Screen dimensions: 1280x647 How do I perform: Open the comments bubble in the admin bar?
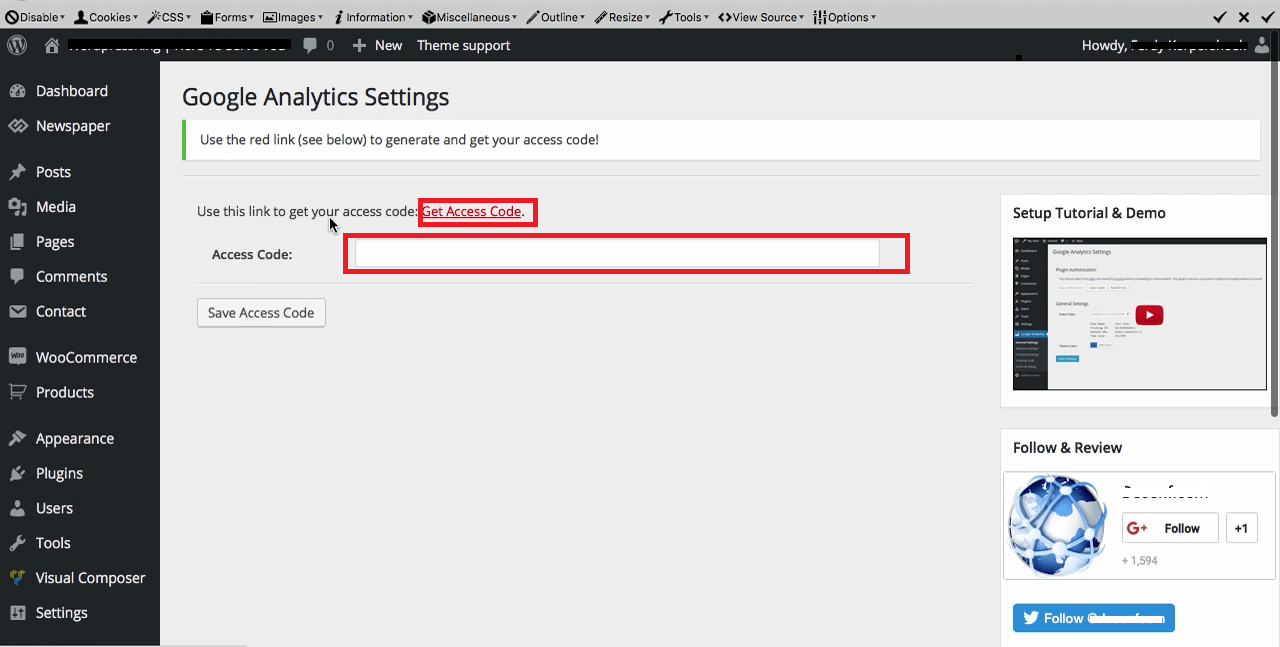(311, 45)
